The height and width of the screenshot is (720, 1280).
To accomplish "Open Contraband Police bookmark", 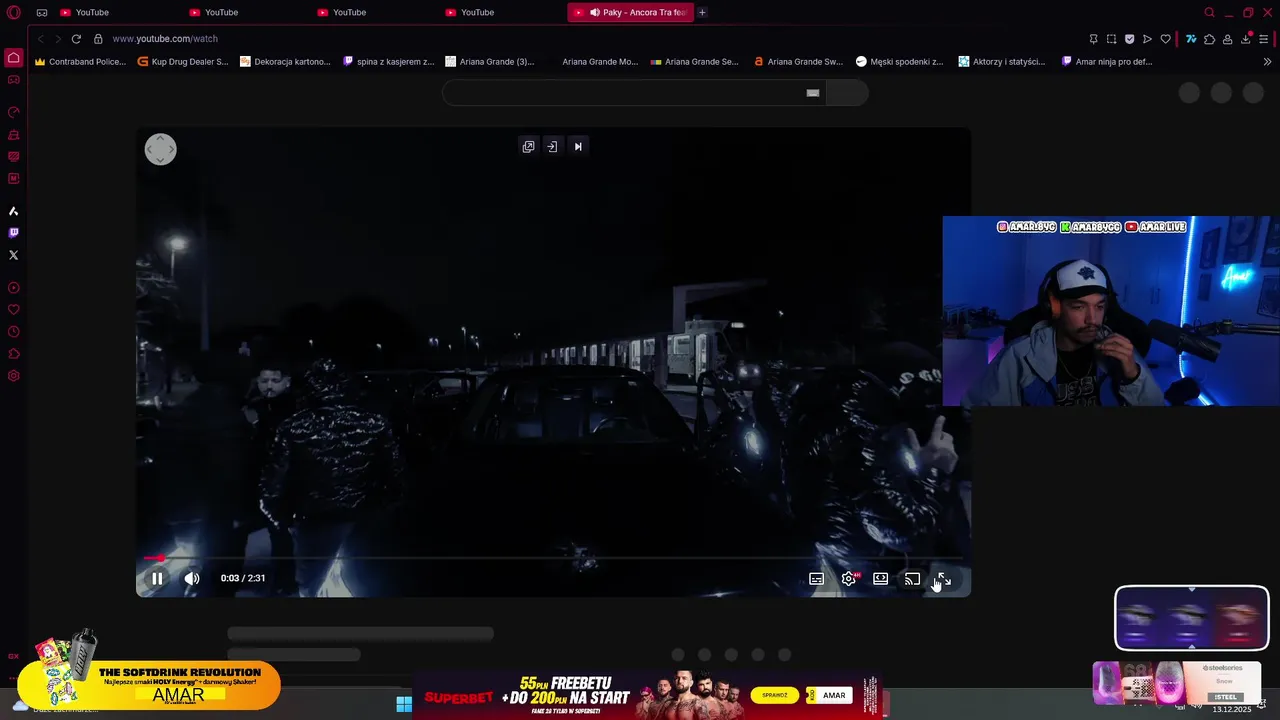I will pos(80,62).
